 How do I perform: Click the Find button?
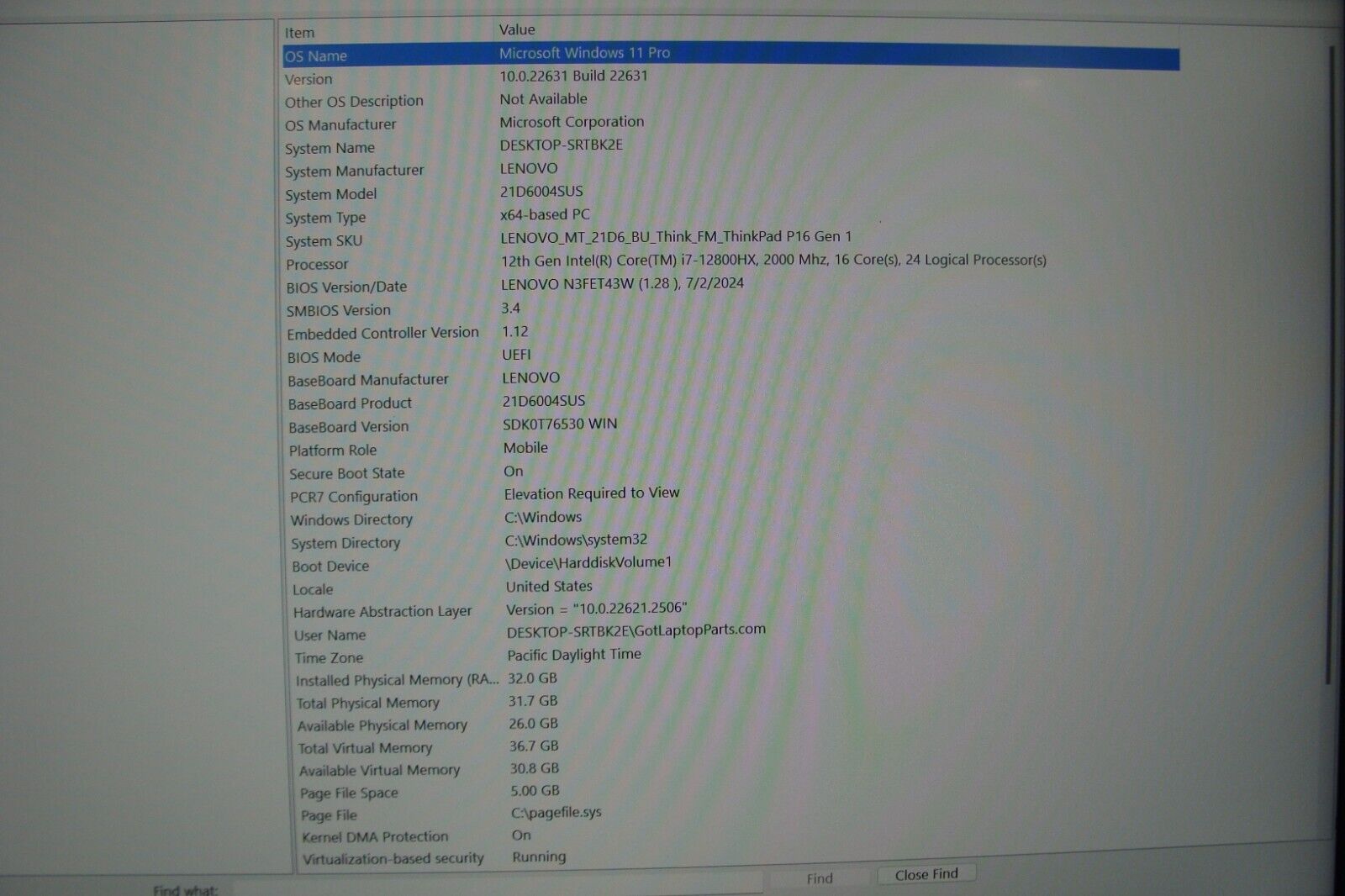pyautogui.click(x=820, y=878)
